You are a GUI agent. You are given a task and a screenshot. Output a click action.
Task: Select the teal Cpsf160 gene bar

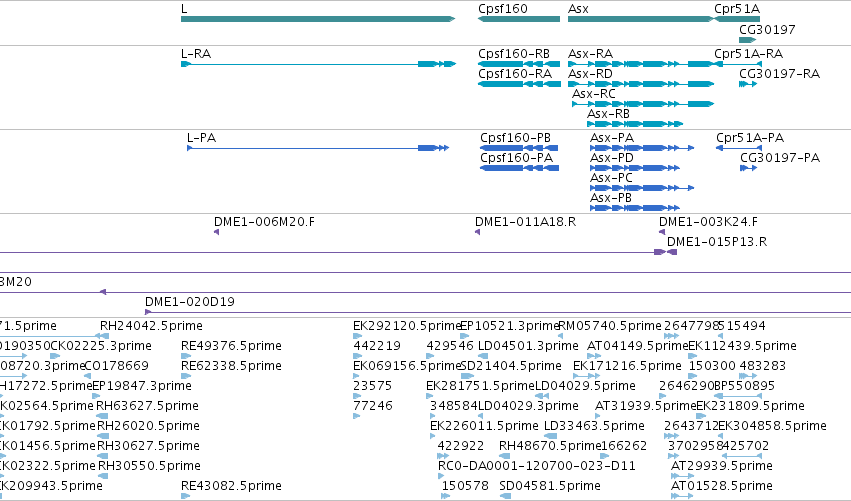[x=519, y=19]
